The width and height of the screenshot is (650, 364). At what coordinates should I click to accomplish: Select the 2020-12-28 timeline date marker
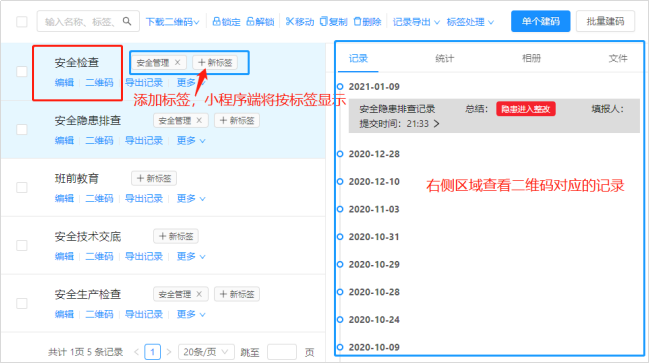click(x=340, y=154)
